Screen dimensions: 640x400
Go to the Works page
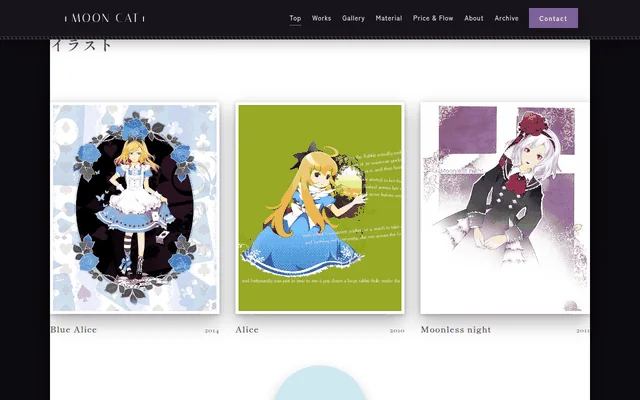click(x=321, y=18)
